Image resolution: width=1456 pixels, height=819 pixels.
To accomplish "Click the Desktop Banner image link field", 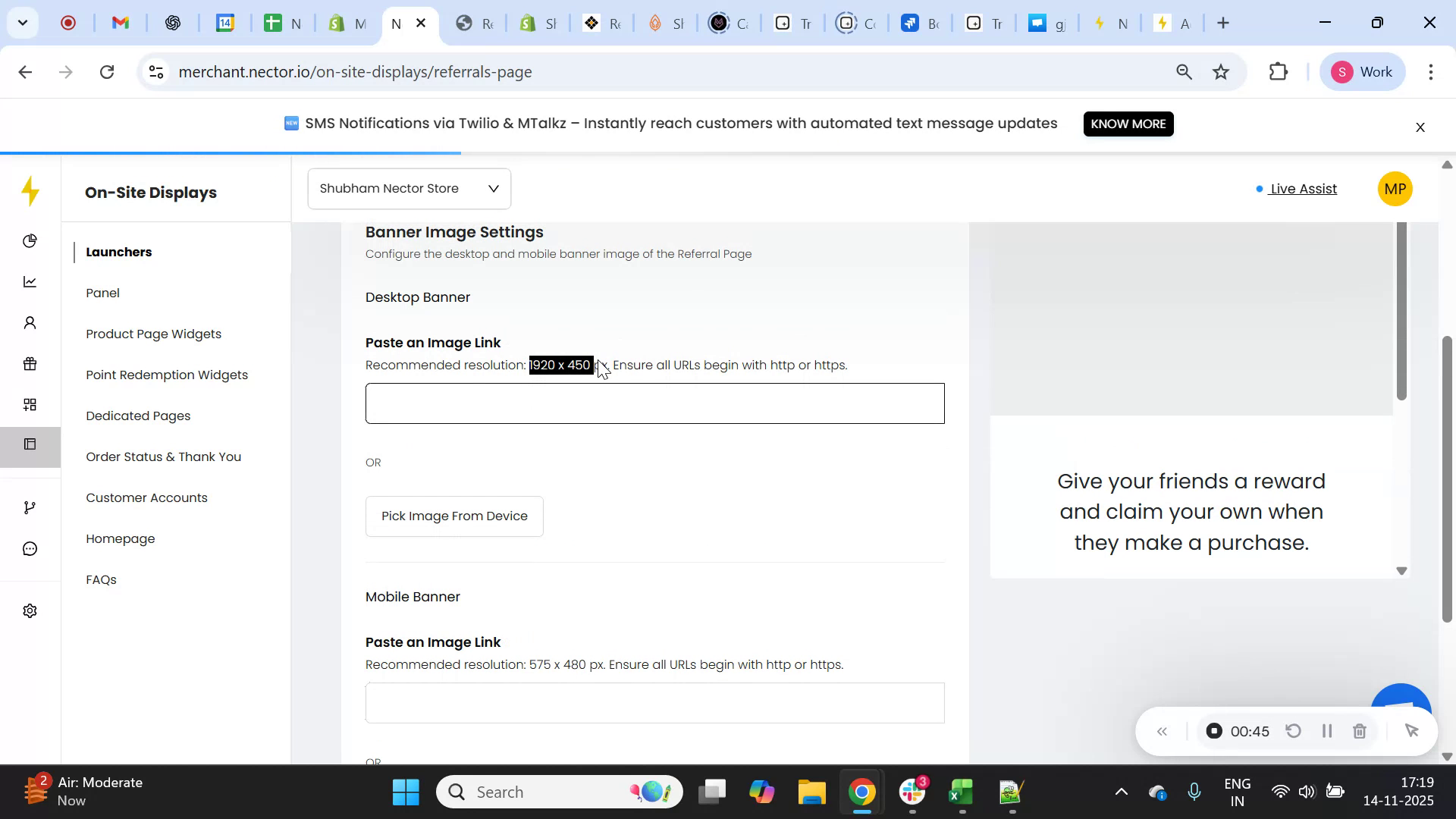I will click(x=654, y=403).
